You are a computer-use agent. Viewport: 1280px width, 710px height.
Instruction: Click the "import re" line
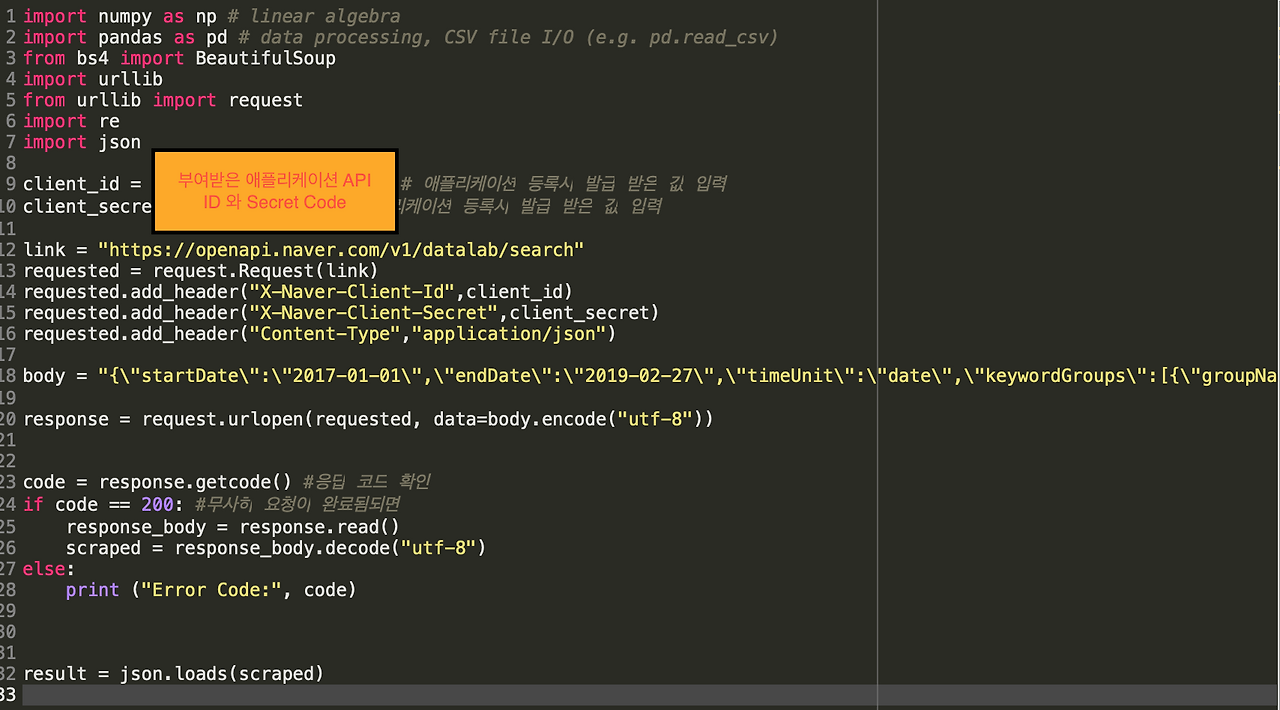[x=71, y=121]
